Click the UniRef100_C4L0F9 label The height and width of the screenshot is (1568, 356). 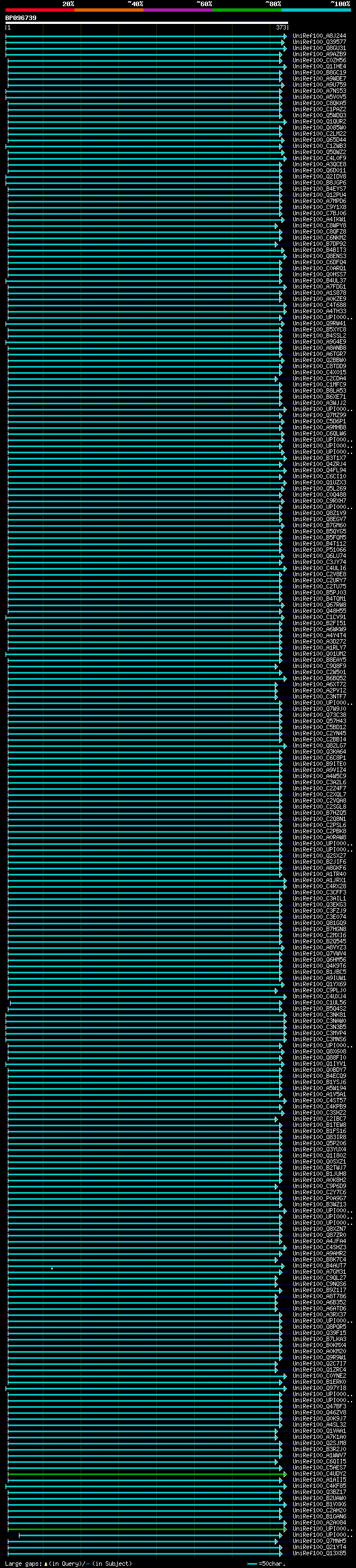pyautogui.click(x=319, y=159)
